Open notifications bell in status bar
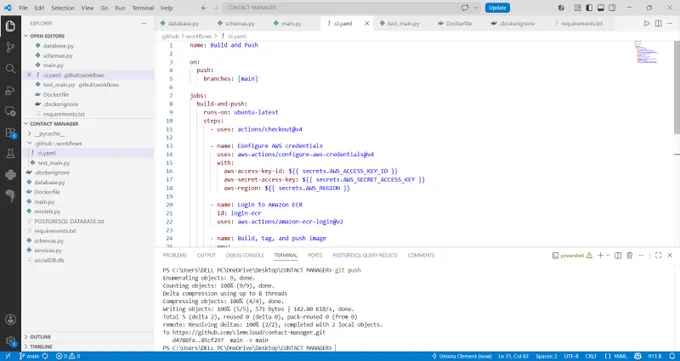The height and width of the screenshot is (361, 680). 671,356
